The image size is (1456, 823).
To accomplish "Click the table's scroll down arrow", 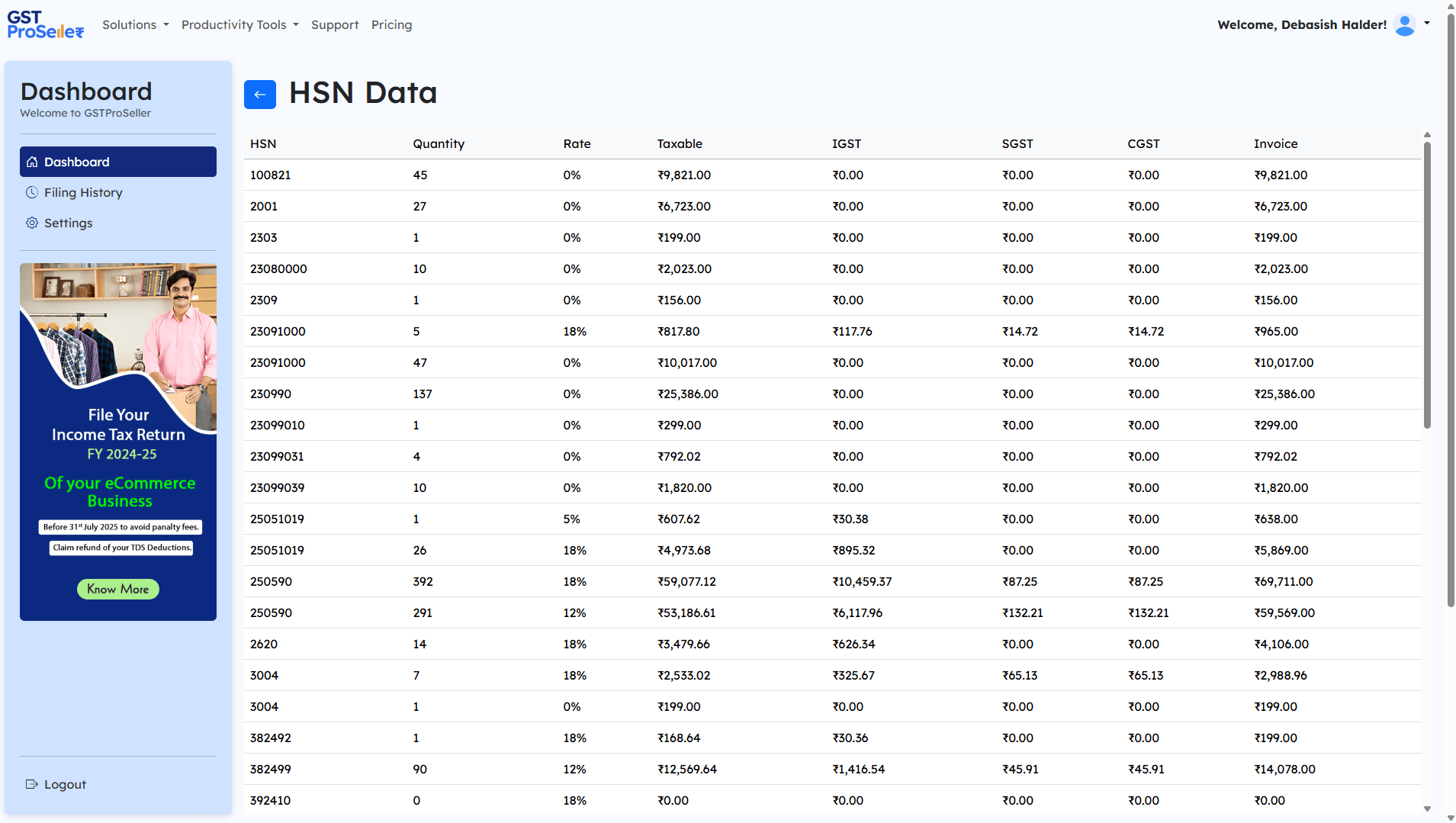I will click(1427, 809).
